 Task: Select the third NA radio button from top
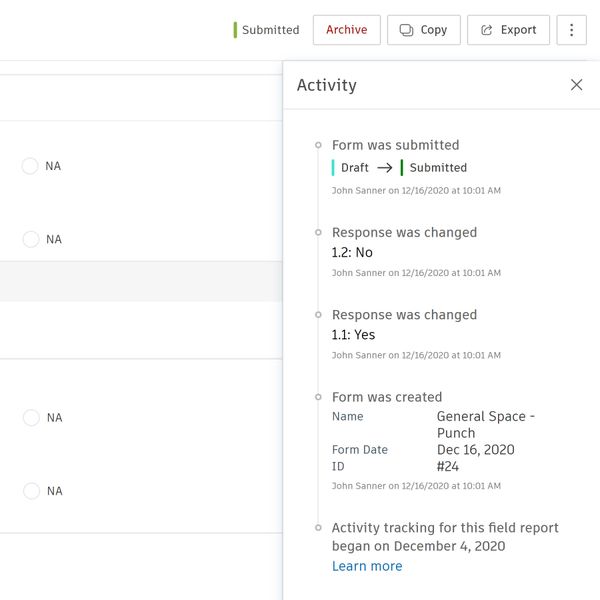point(30,418)
